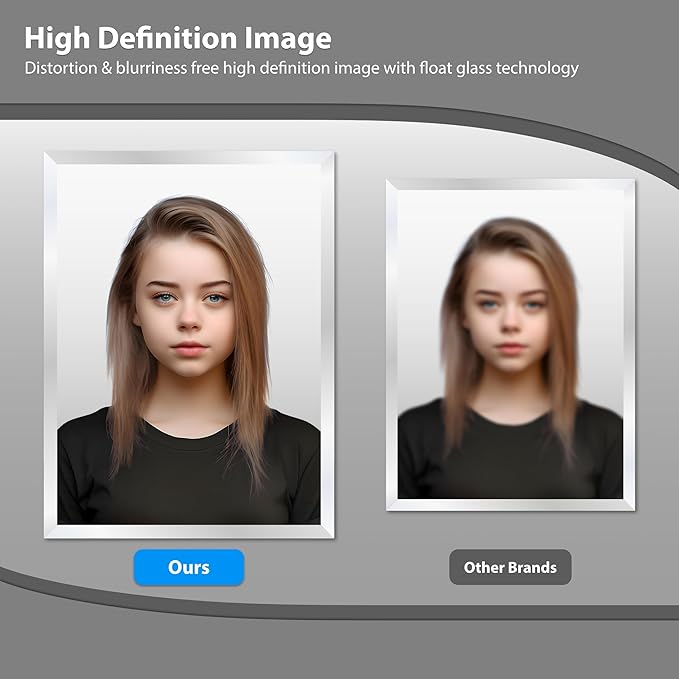679x679 pixels.
Task: Click the top beveled edge of left mirror
Action: point(189,157)
